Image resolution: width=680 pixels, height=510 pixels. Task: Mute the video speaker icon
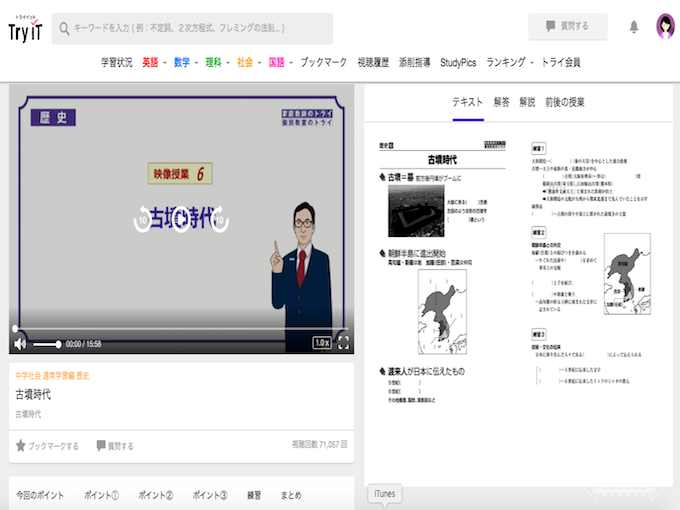click(20, 343)
